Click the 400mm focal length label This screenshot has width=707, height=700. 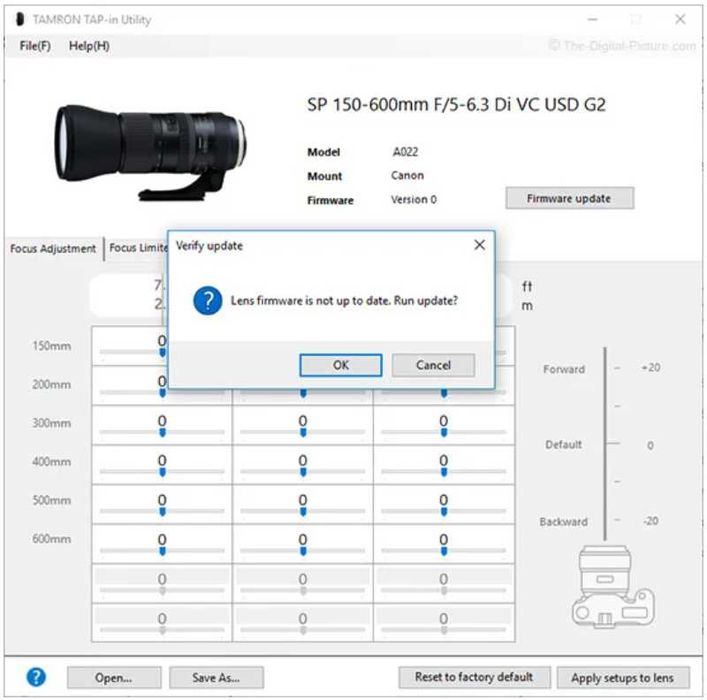coord(51,462)
